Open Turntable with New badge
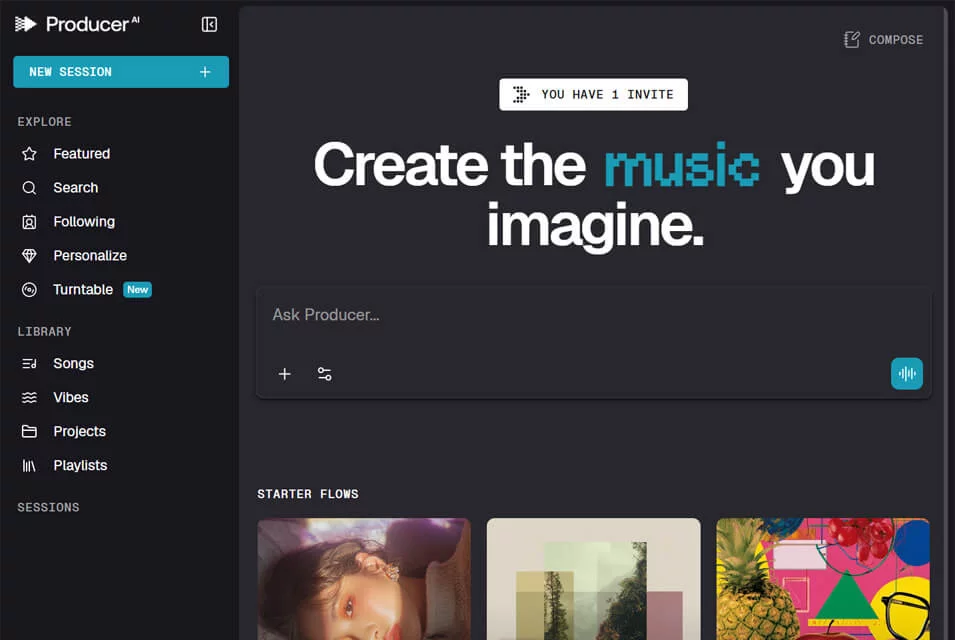This screenshot has width=955, height=640. (x=102, y=290)
